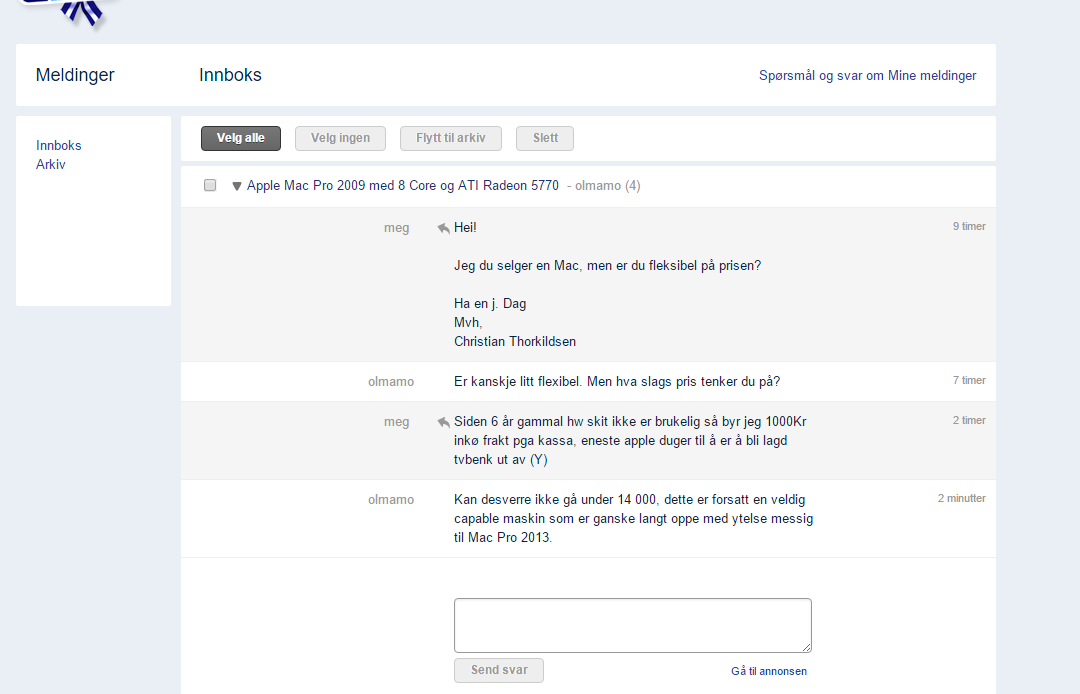The image size is (1080, 694).
Task: Open the Arkiv folder in sidebar
Action: pyautogui.click(x=51, y=164)
